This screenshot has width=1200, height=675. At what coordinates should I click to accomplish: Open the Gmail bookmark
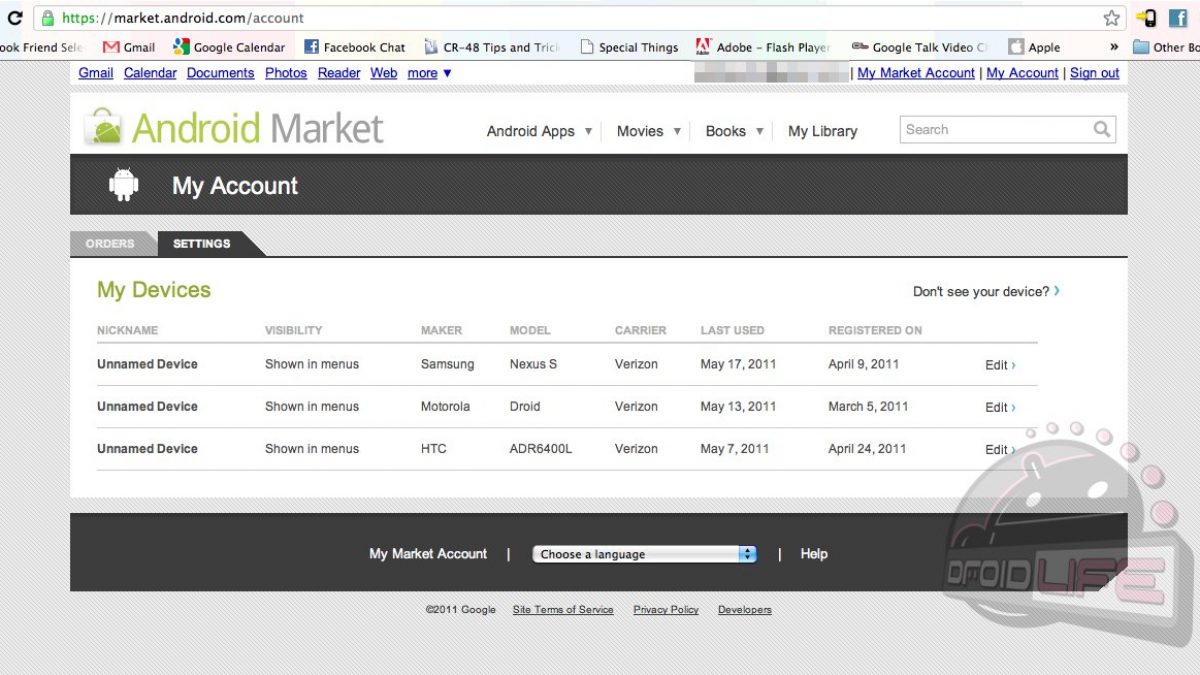129,47
